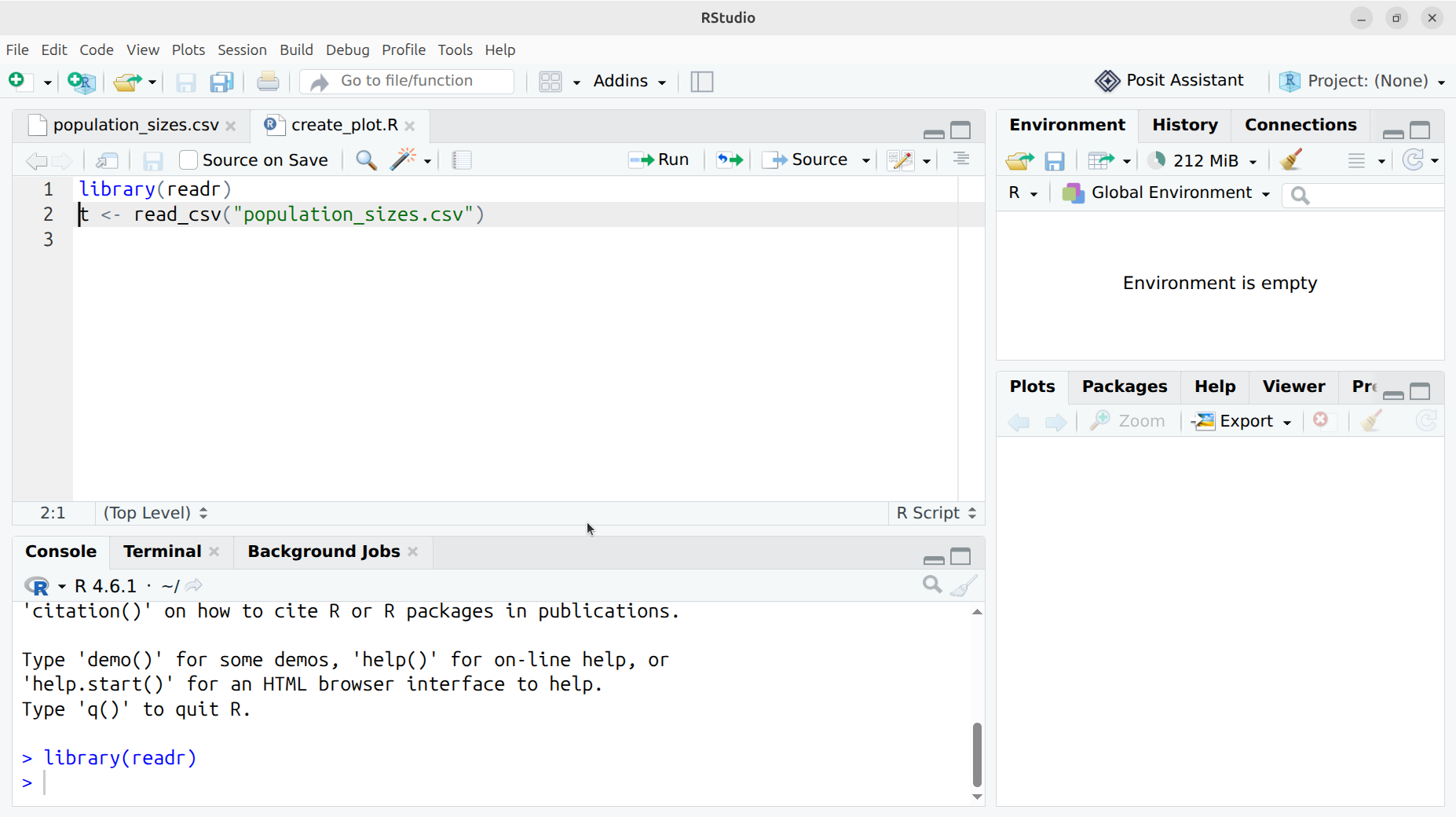Image resolution: width=1456 pixels, height=817 pixels.
Task: Print the current file icon
Action: click(x=268, y=81)
